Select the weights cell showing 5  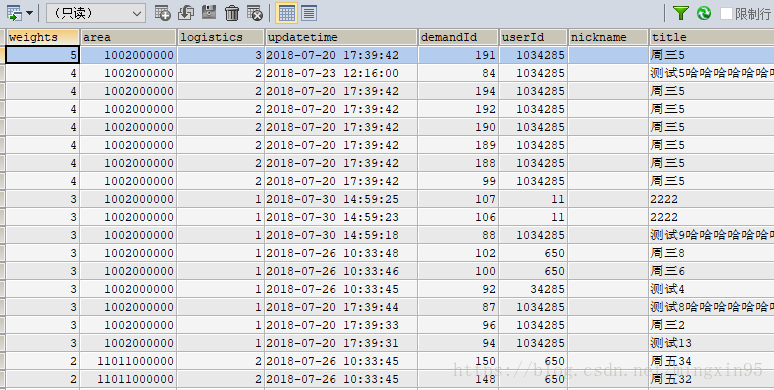[x=42, y=55]
